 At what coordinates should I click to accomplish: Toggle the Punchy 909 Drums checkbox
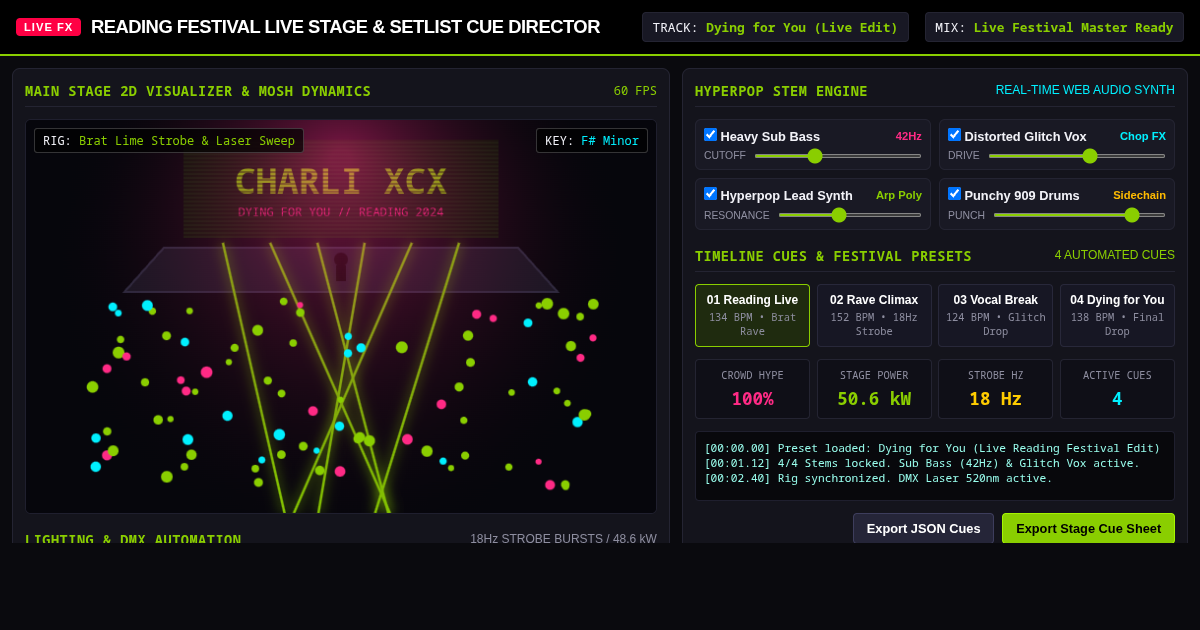tap(954, 193)
